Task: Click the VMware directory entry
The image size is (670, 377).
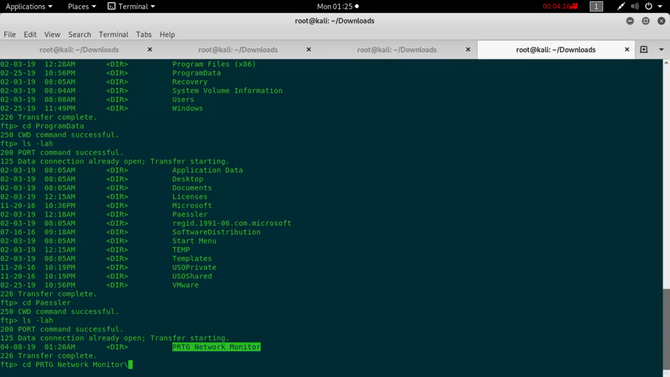Action: click(x=185, y=285)
